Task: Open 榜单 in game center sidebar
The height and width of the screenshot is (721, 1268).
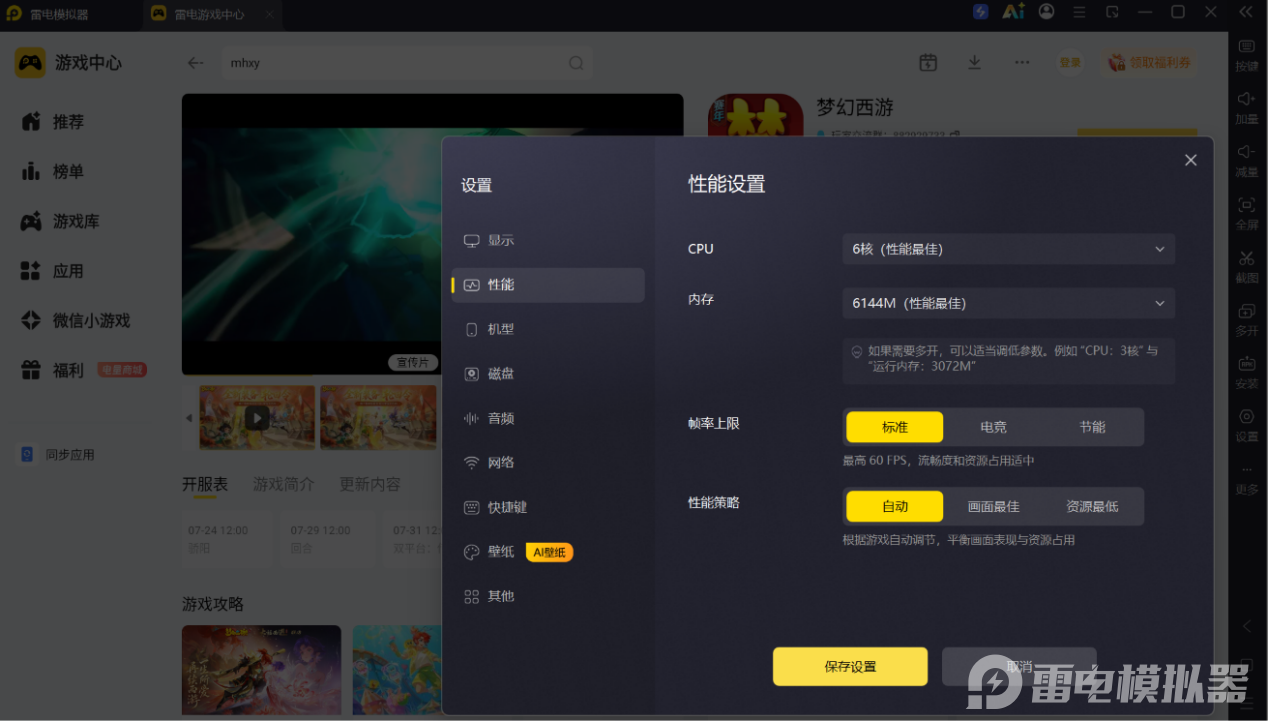Action: 67,172
